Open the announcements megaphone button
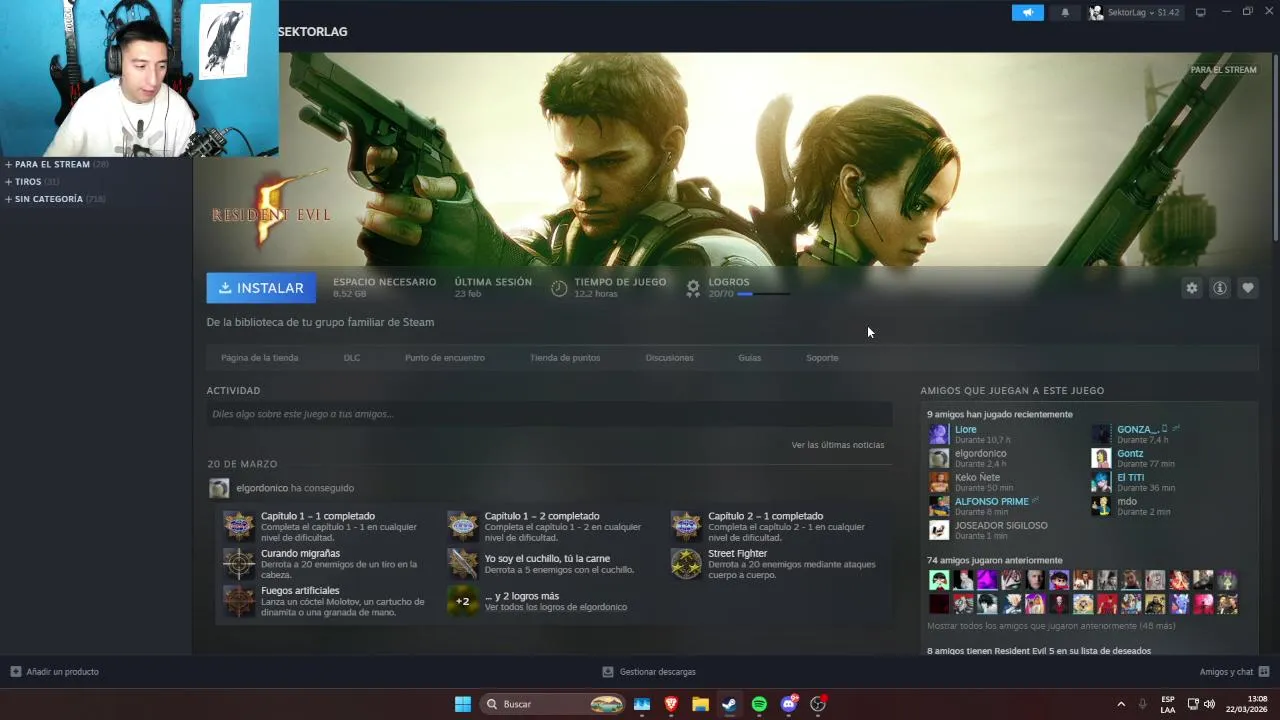This screenshot has width=1280, height=720. [1027, 13]
